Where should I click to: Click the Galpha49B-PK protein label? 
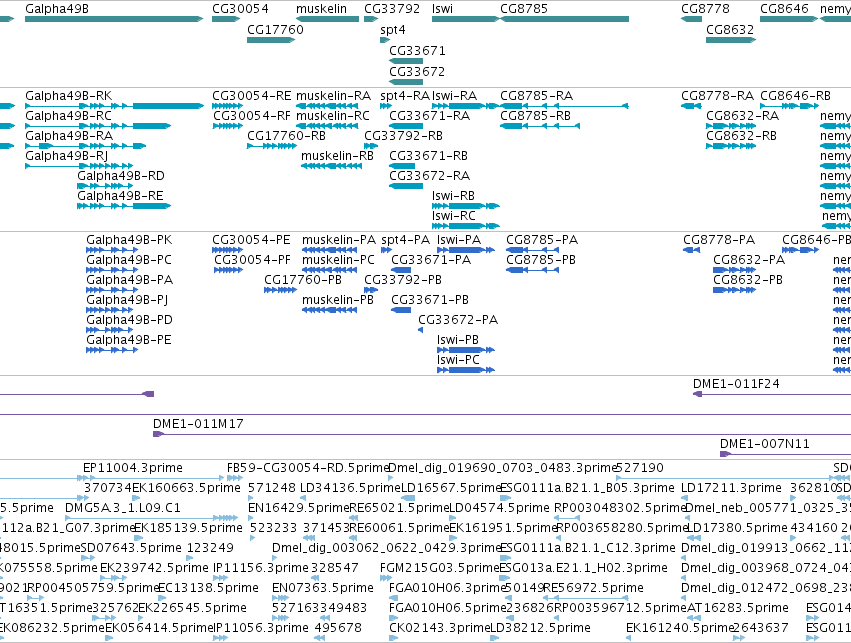coord(129,240)
